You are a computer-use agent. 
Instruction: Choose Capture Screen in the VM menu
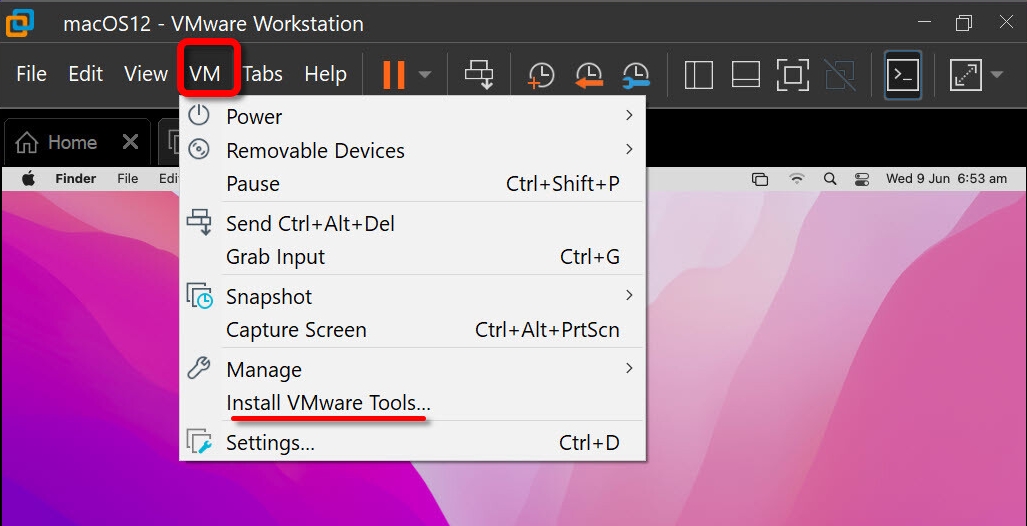[296, 330]
